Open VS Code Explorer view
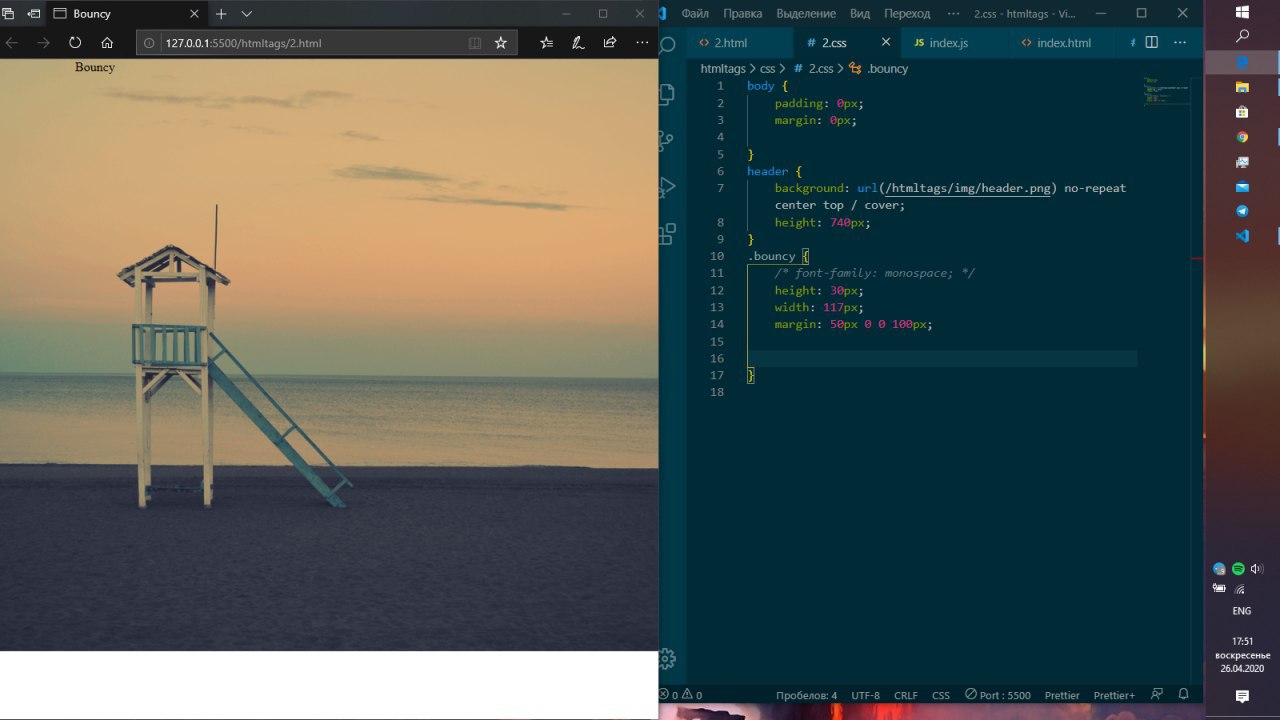 667,95
